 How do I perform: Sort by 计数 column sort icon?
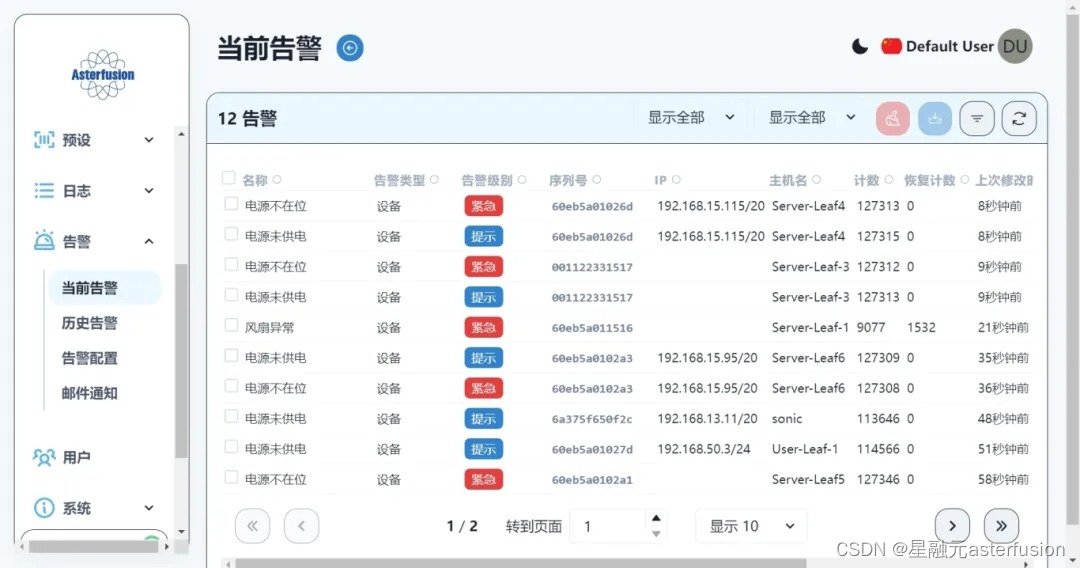[x=889, y=180]
